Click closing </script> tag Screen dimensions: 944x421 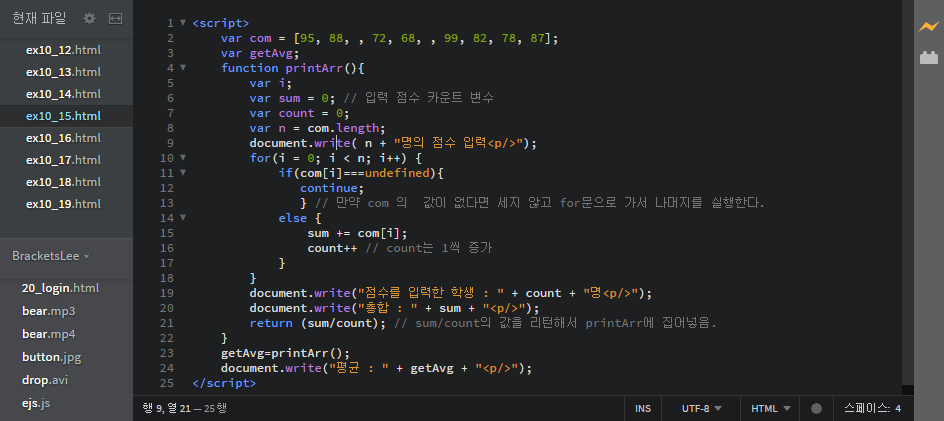point(225,383)
